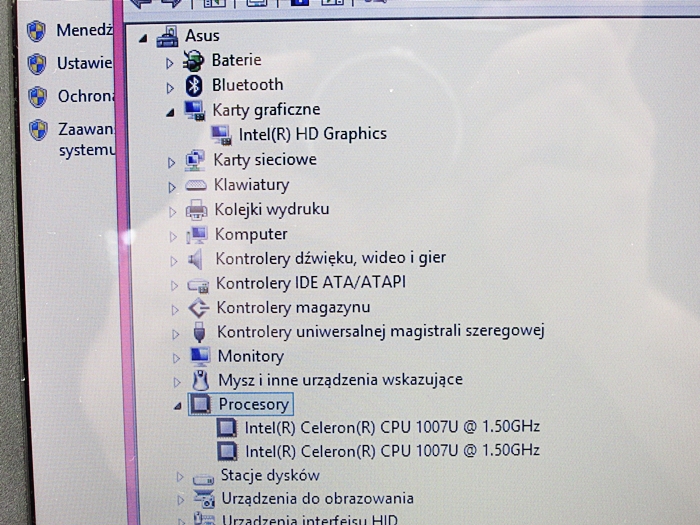The image size is (700, 525).
Task: Click the Monitory monitor icon
Action: pyautogui.click(x=200, y=356)
